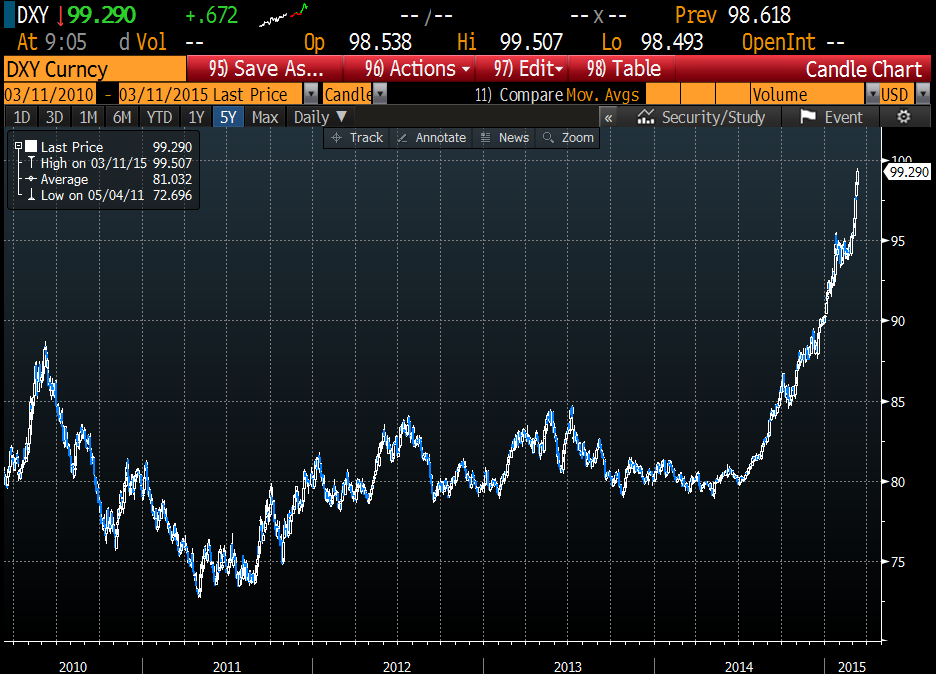Open the Security/Study panel
The height and width of the screenshot is (674, 936).
coord(701,117)
